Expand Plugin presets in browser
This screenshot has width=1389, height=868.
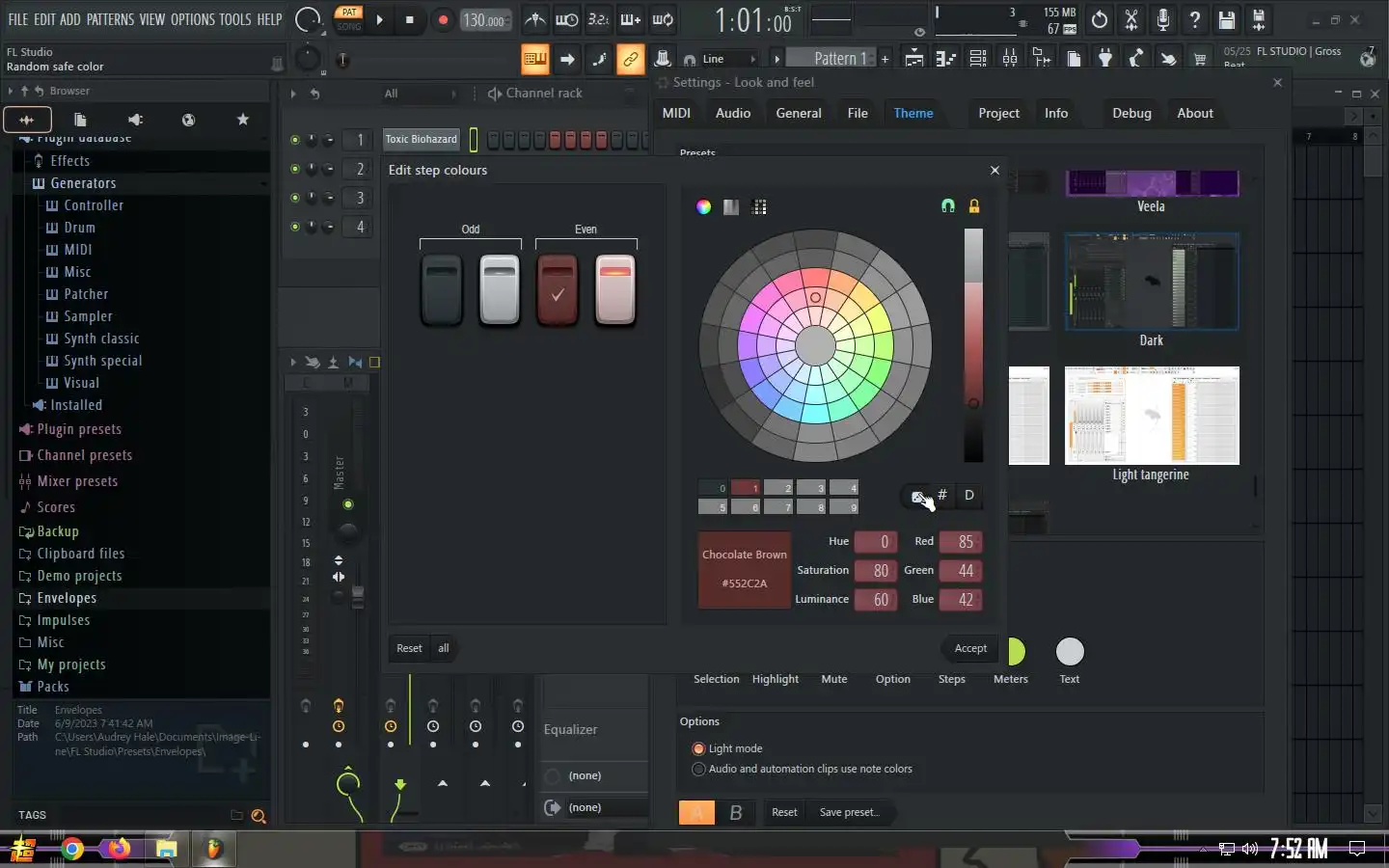coord(79,429)
